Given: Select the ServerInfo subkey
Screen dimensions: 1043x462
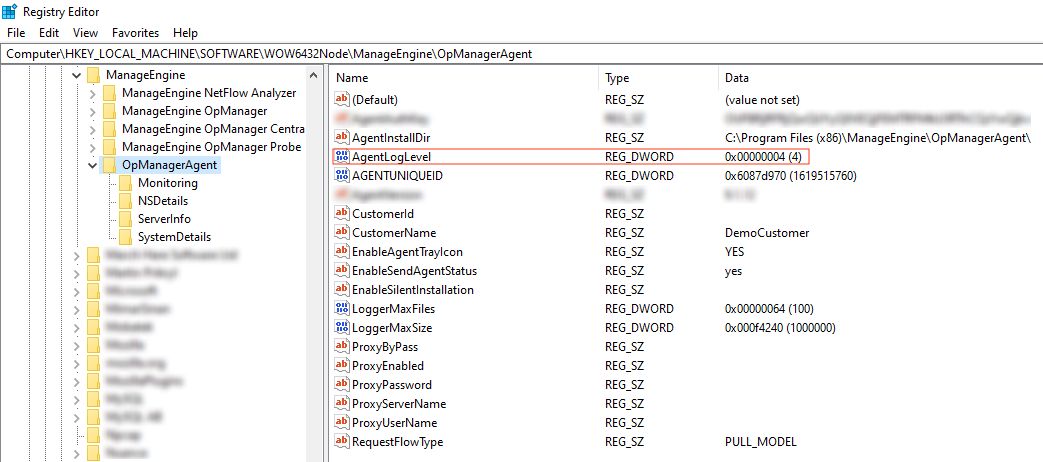Looking at the screenshot, I should 164,219.
